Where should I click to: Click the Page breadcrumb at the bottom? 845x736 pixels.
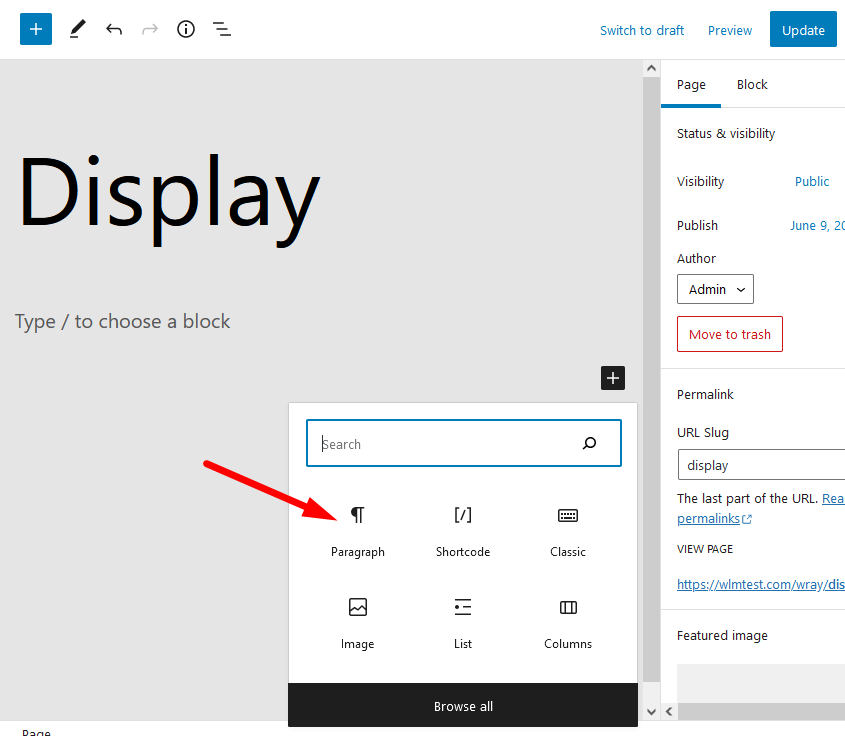click(36, 731)
